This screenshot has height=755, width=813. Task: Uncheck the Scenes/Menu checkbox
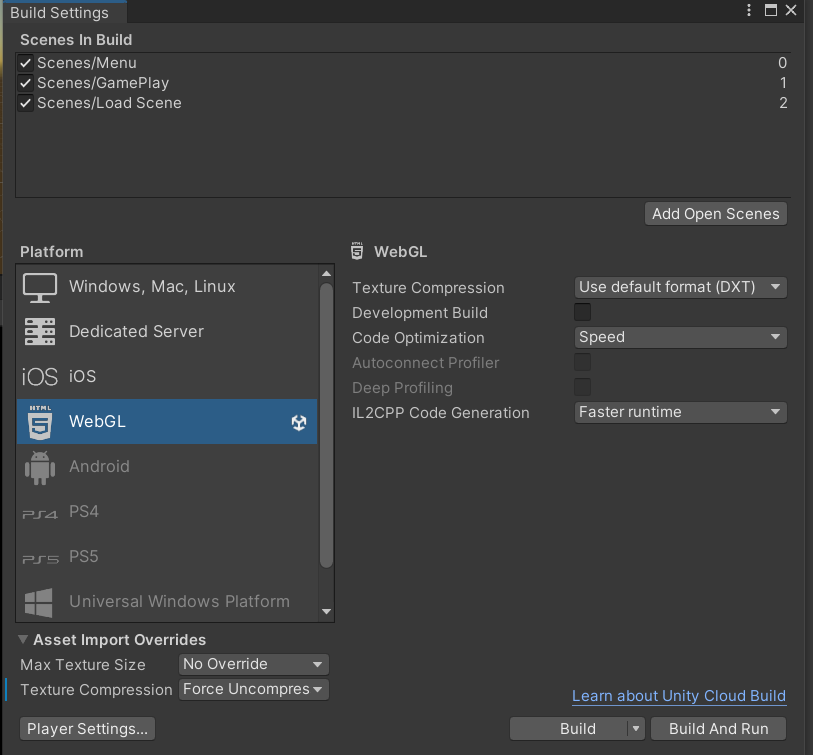coord(26,63)
